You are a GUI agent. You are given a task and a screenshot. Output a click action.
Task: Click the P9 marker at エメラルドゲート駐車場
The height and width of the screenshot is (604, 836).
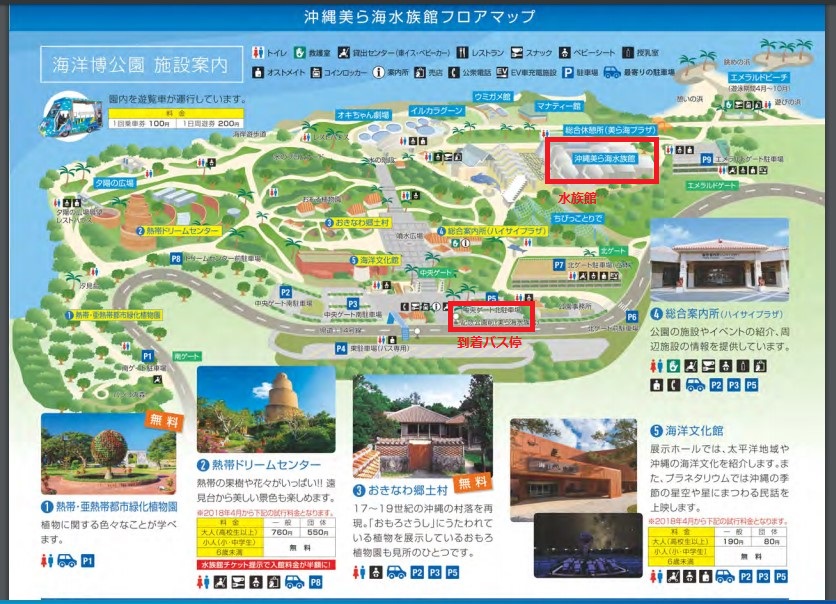(707, 159)
